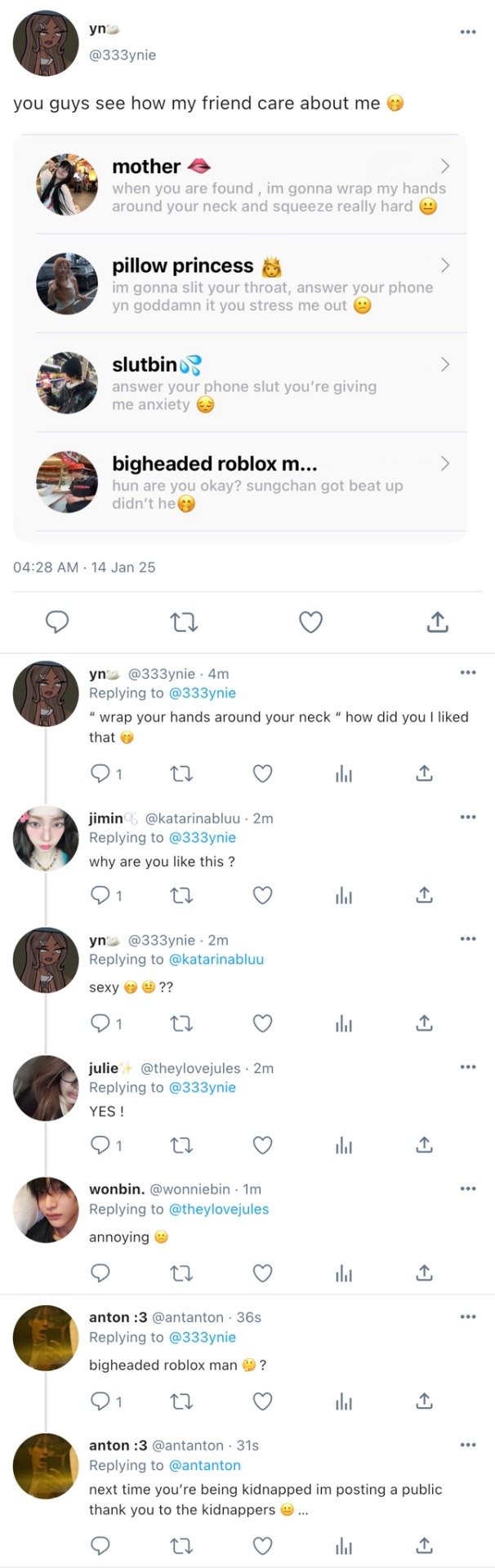Open wonbin's profile picture

click(46, 1209)
